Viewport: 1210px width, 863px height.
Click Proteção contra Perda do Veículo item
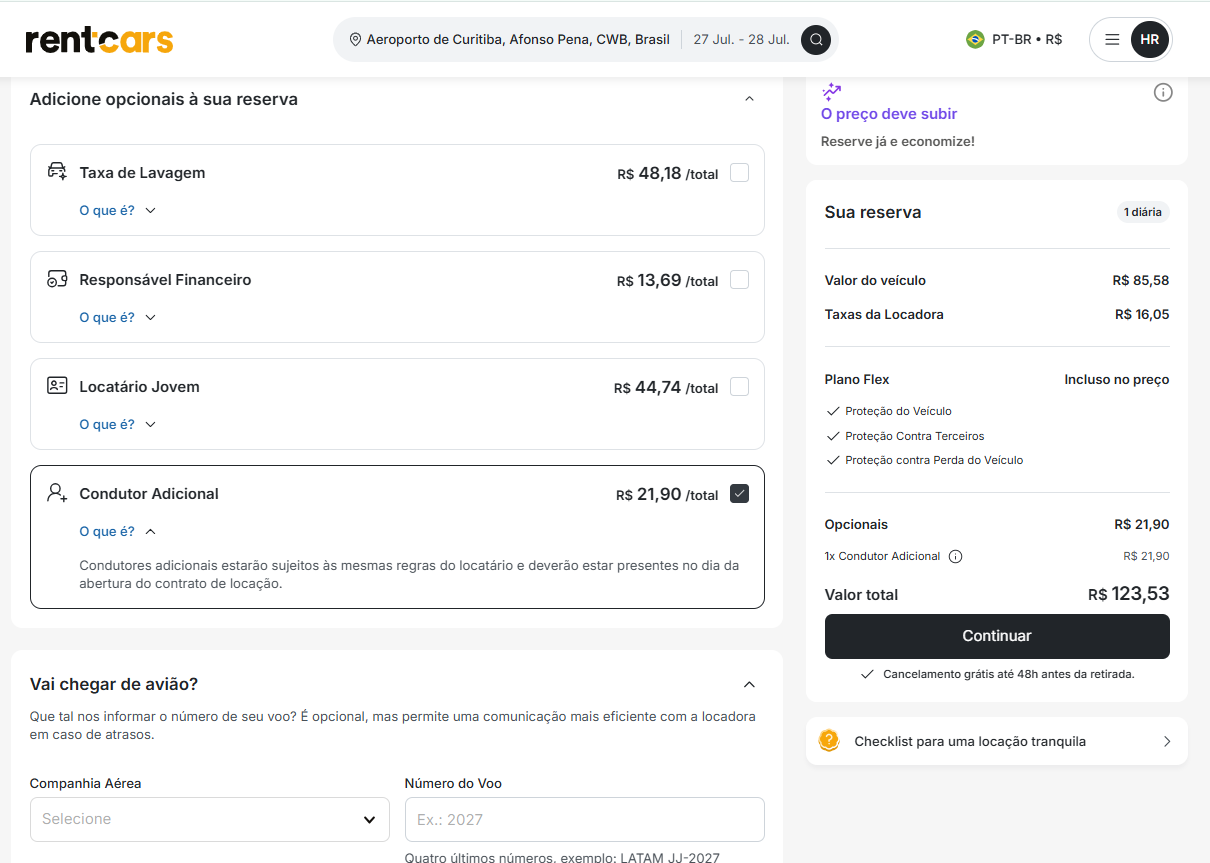tap(934, 460)
